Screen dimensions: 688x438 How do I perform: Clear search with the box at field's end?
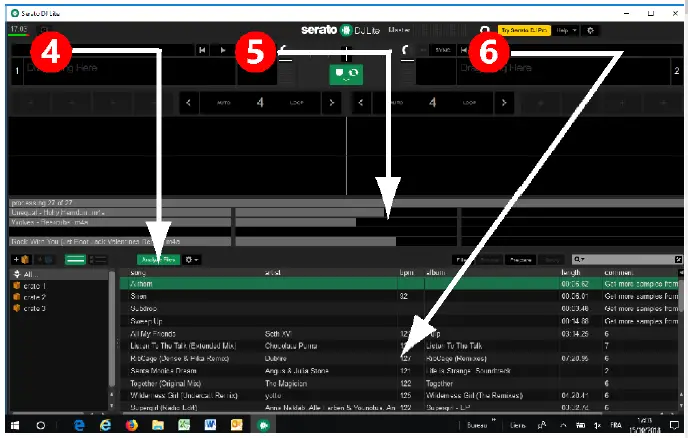click(x=678, y=259)
